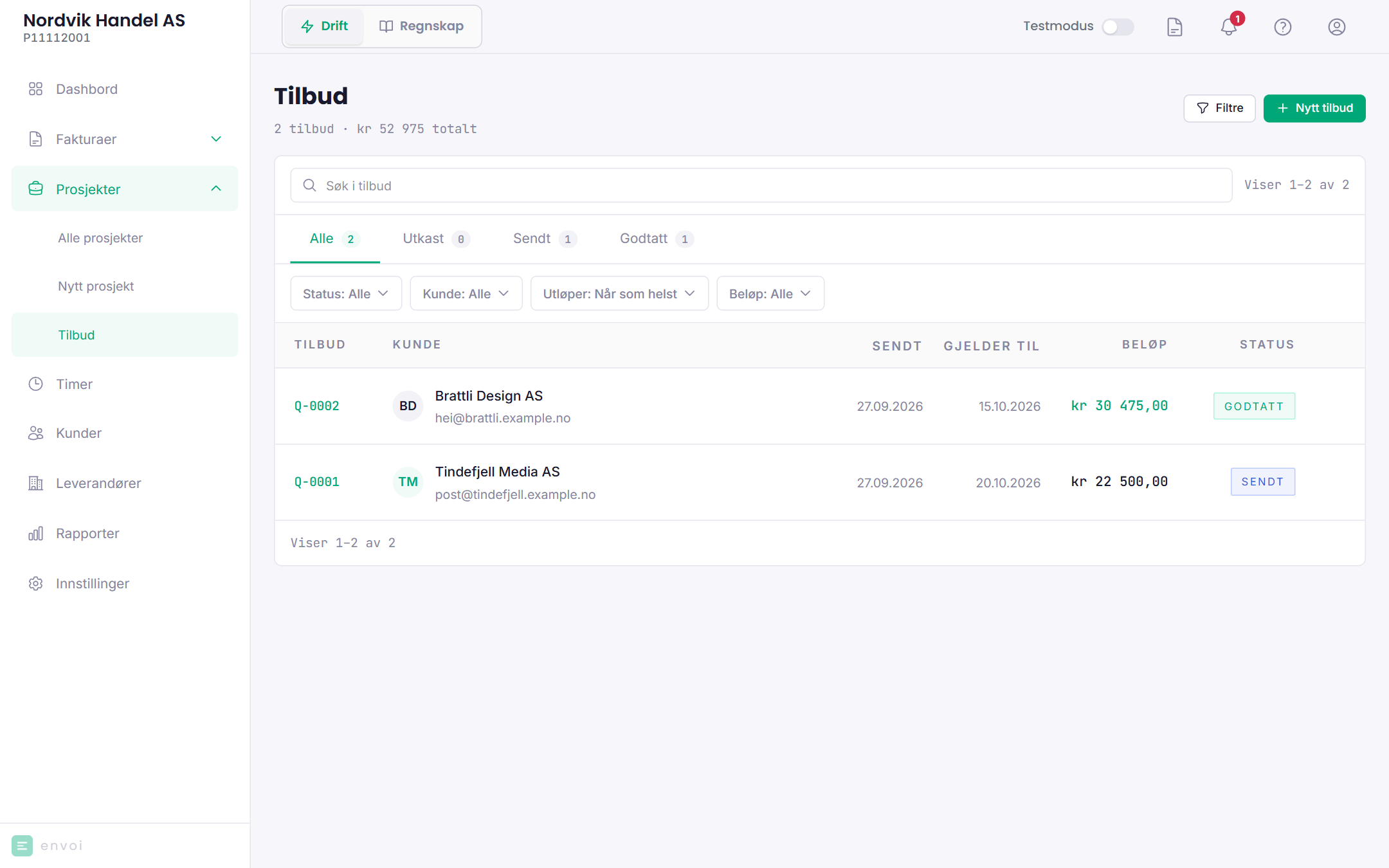The height and width of the screenshot is (868, 1389).
Task: Select the Godtatt tab
Action: [657, 239]
